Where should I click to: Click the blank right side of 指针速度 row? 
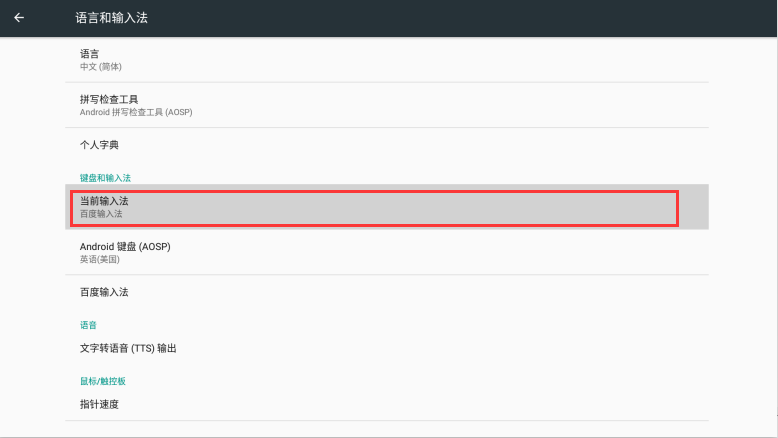coord(500,404)
